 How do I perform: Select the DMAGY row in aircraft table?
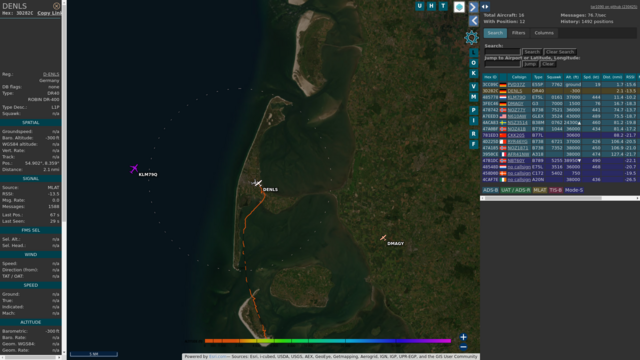pyautogui.click(x=560, y=104)
